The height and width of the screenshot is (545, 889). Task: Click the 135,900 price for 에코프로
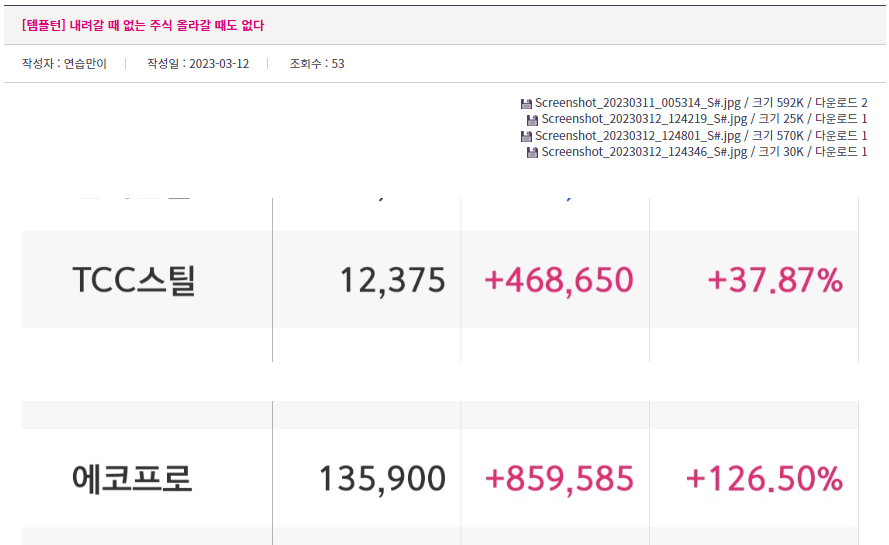click(382, 479)
